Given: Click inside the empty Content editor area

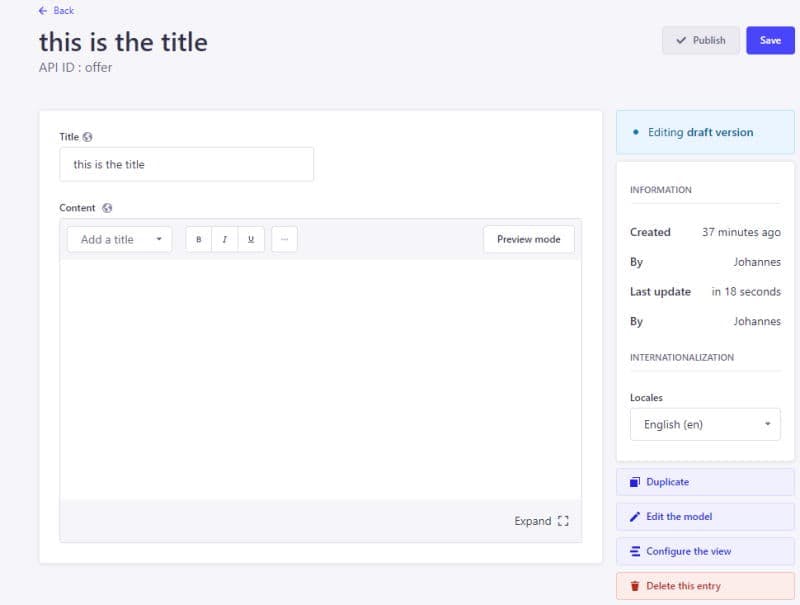Looking at the screenshot, I should pyautogui.click(x=318, y=380).
